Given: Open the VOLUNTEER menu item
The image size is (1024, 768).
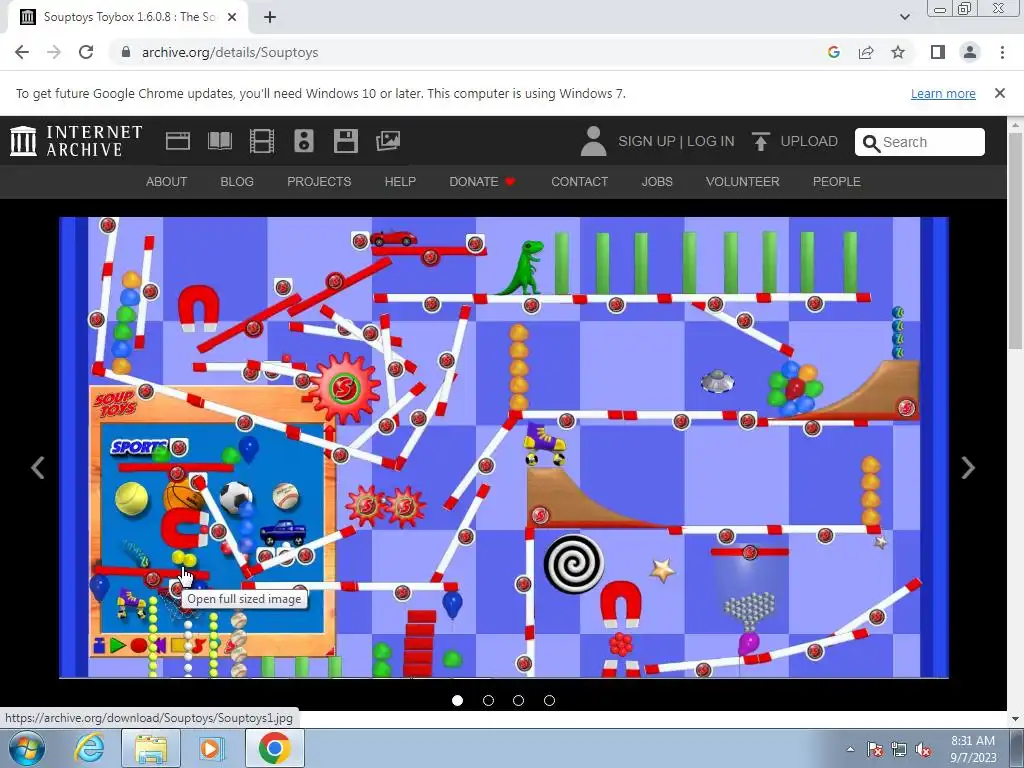Looking at the screenshot, I should [743, 182].
